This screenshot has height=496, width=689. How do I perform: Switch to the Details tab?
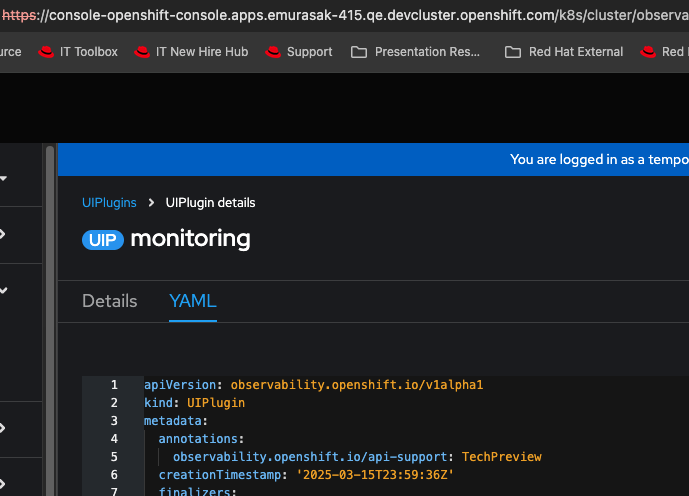110,301
